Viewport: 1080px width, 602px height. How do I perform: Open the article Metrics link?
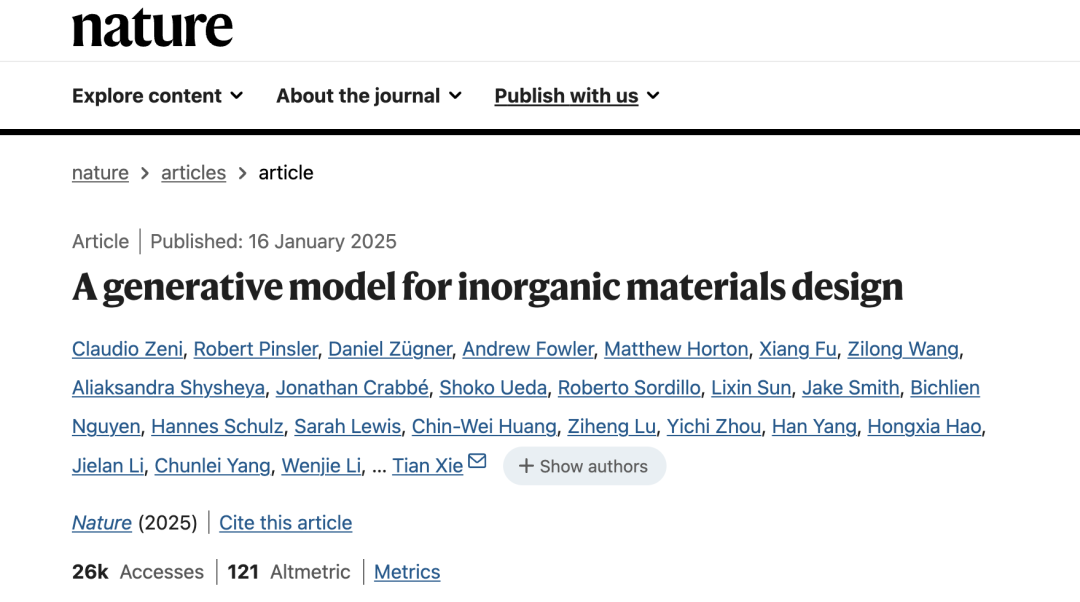pyautogui.click(x=407, y=572)
